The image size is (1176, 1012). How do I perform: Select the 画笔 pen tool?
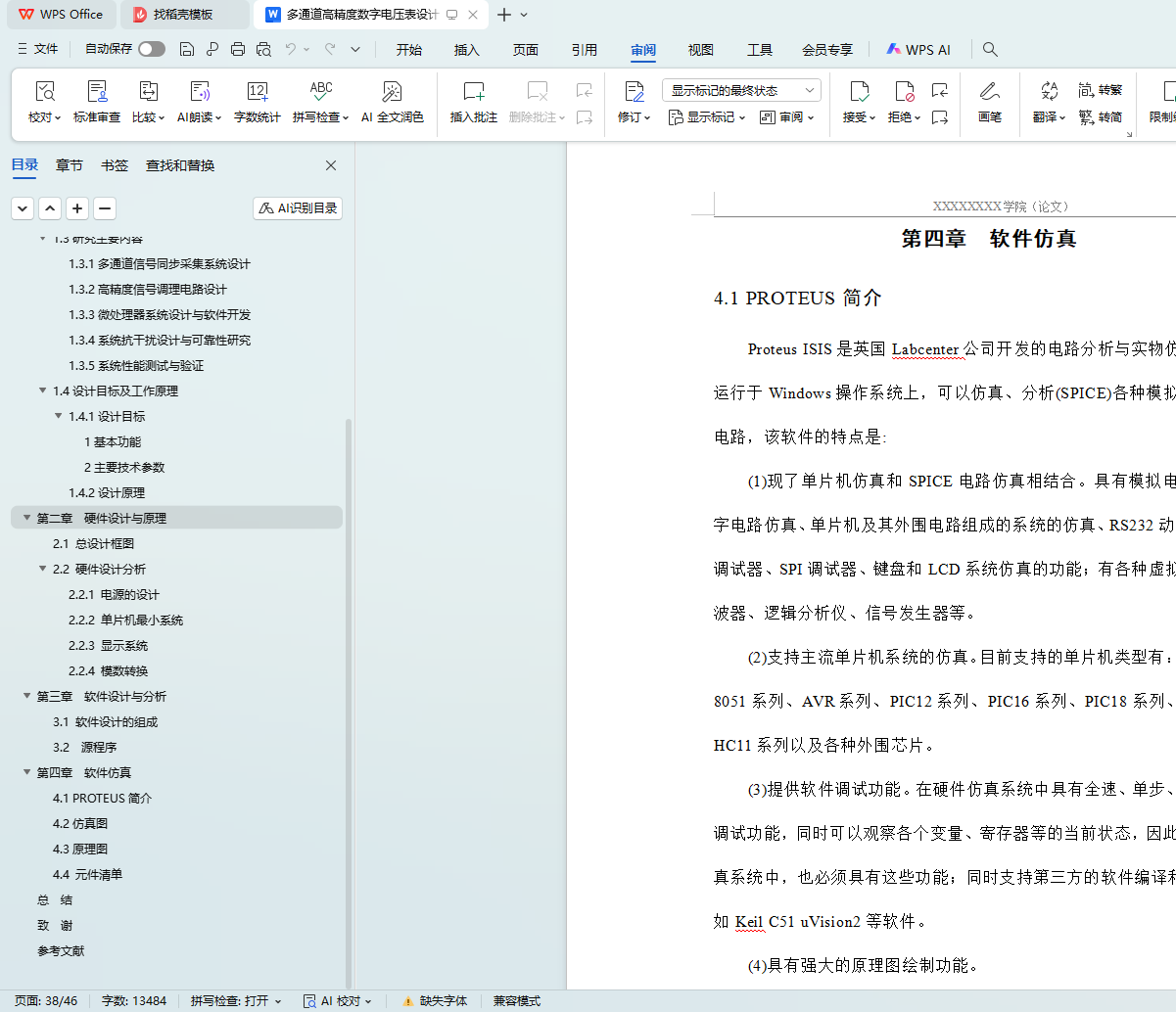point(989,93)
